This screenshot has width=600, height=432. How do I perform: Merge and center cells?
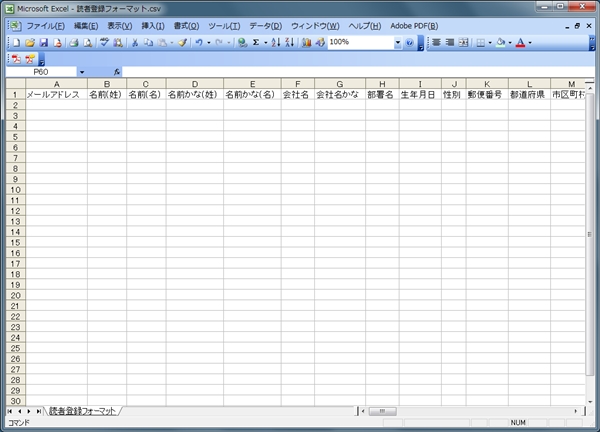[463, 42]
